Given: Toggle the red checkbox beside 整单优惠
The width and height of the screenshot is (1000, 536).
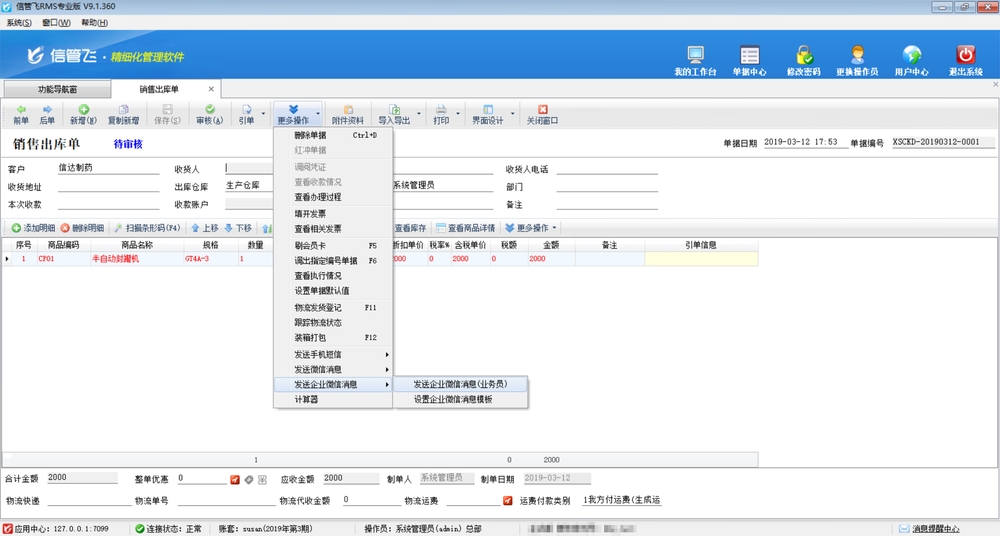Looking at the screenshot, I should [x=235, y=479].
